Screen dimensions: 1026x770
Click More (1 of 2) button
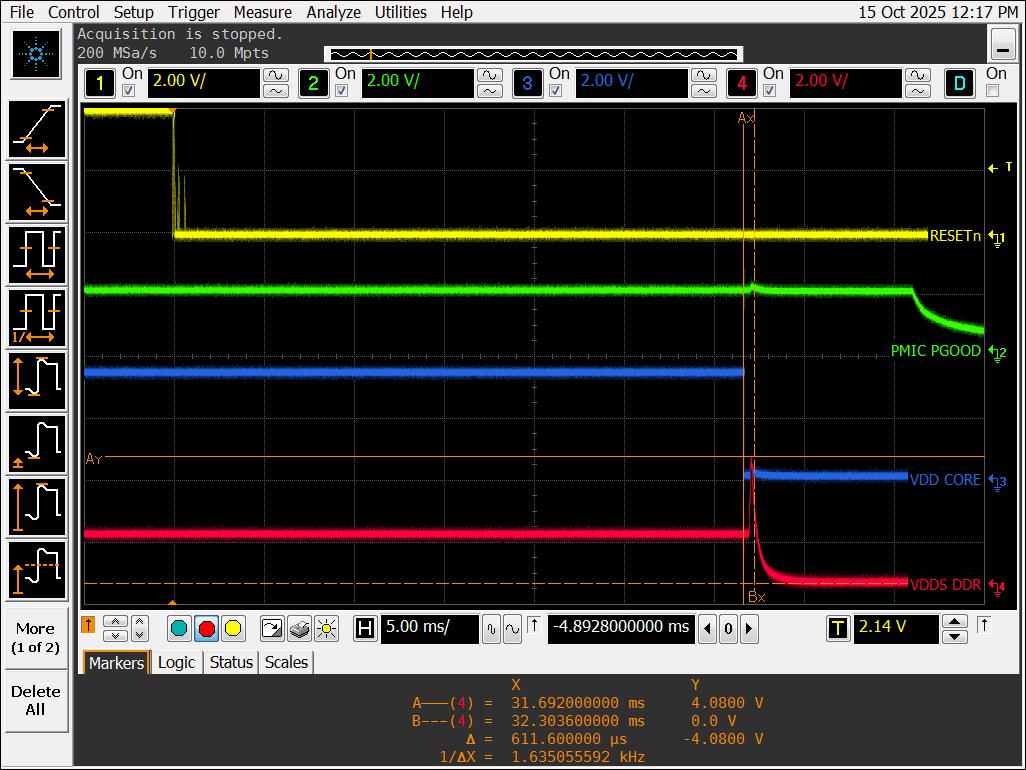tap(35, 638)
